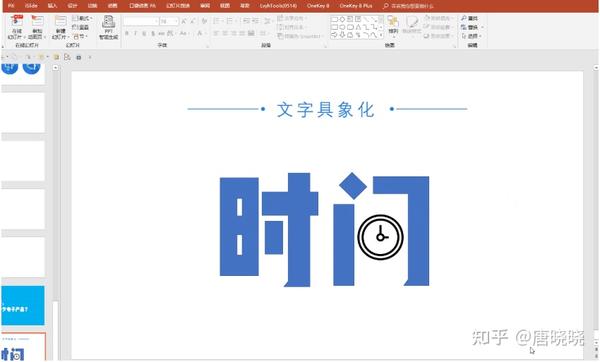This screenshot has height=362, width=600.
Task: Click the 替换 replace button
Action: (x=472, y=27)
